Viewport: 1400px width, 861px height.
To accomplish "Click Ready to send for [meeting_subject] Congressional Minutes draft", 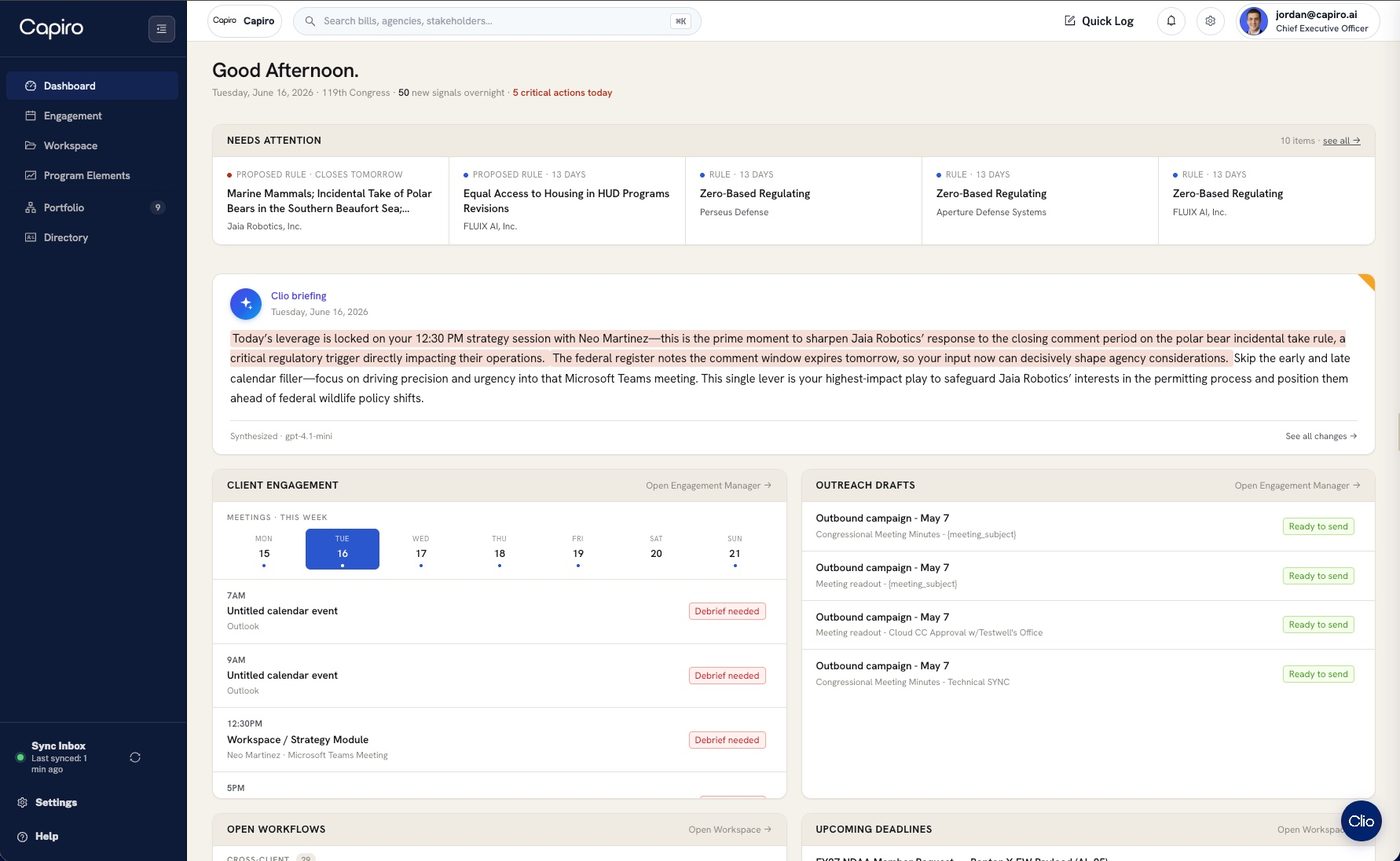I will point(1318,526).
